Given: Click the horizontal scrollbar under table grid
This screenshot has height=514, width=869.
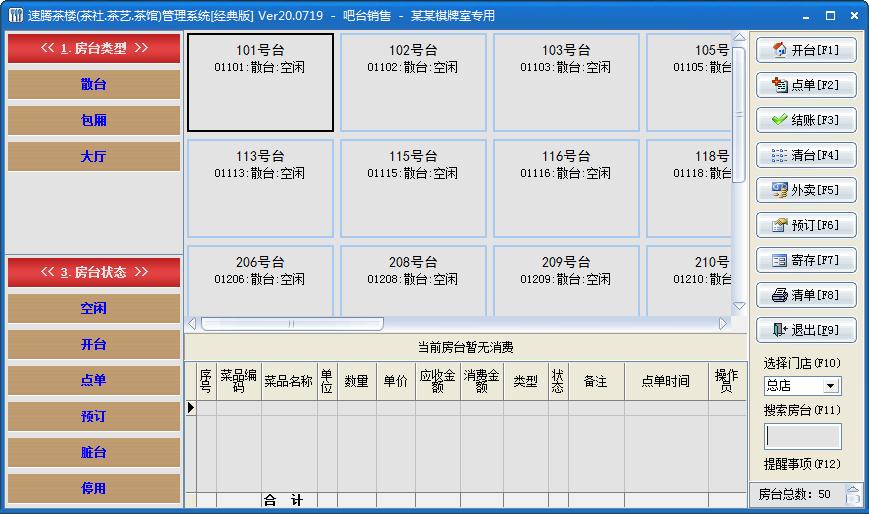Looking at the screenshot, I should [292, 324].
